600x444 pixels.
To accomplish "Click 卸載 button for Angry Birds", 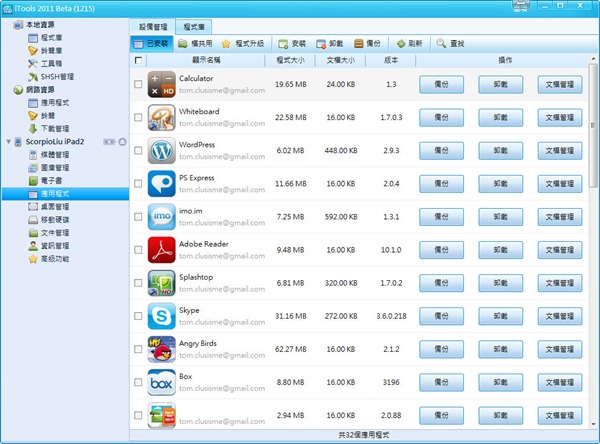I will pos(501,349).
